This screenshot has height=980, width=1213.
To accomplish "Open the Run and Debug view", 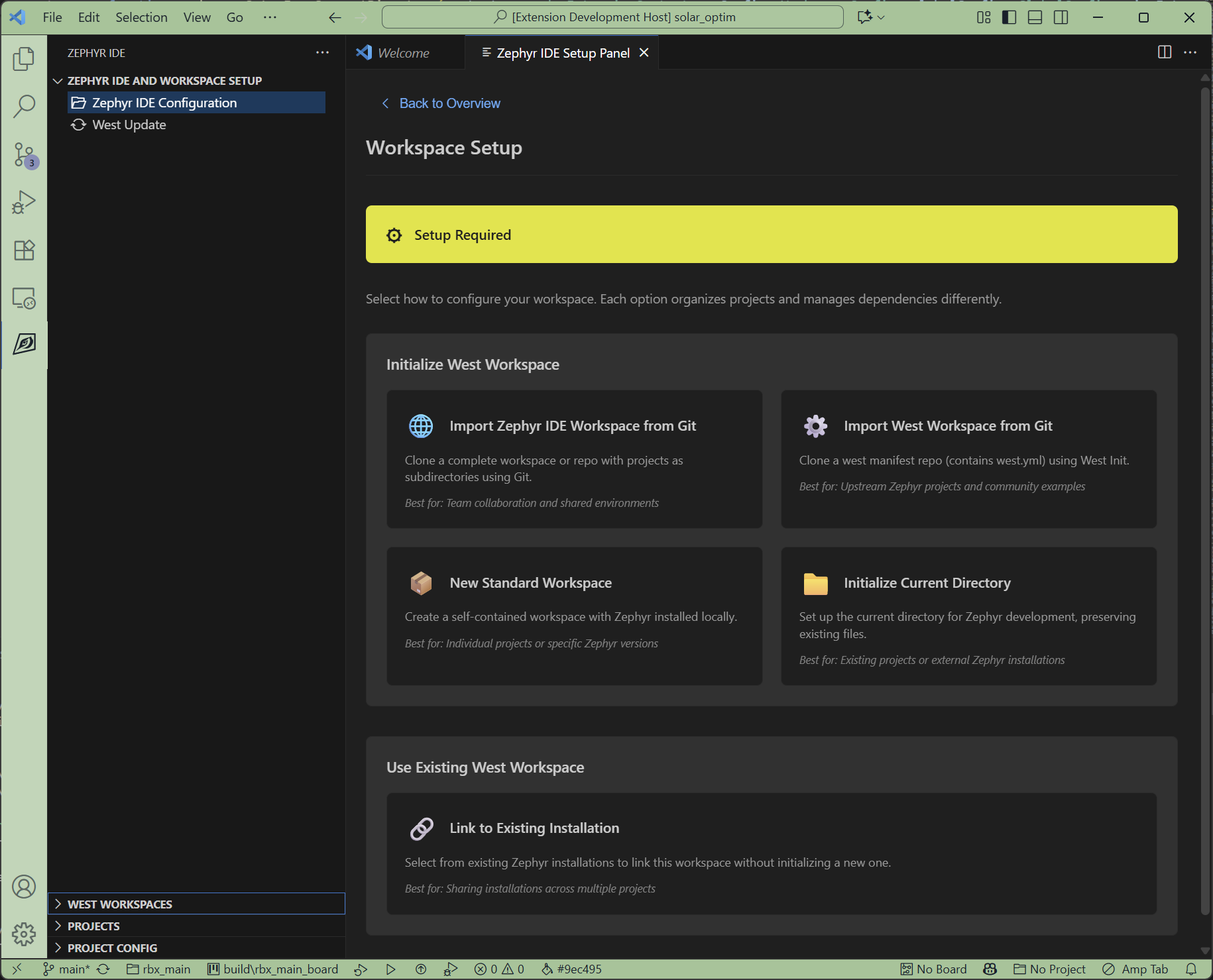I will tap(24, 203).
